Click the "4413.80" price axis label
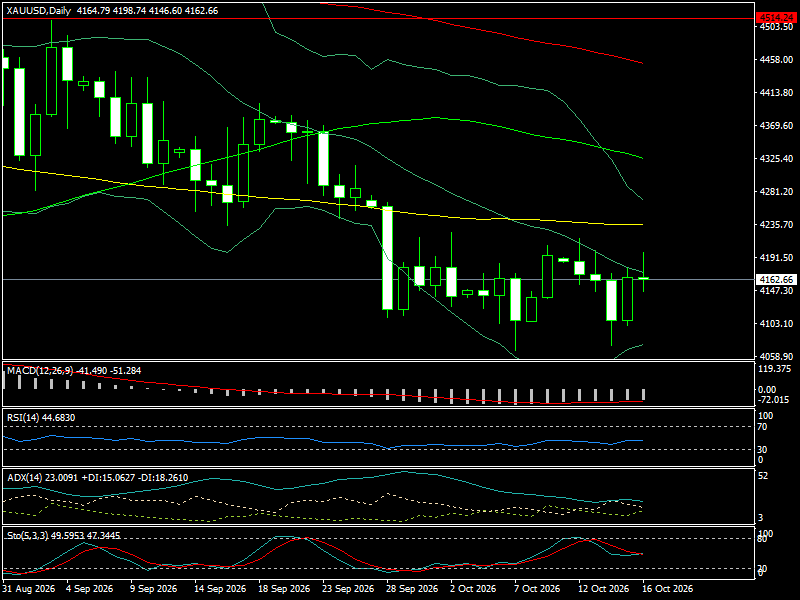Viewport: 800px width, 600px height. coord(776,92)
